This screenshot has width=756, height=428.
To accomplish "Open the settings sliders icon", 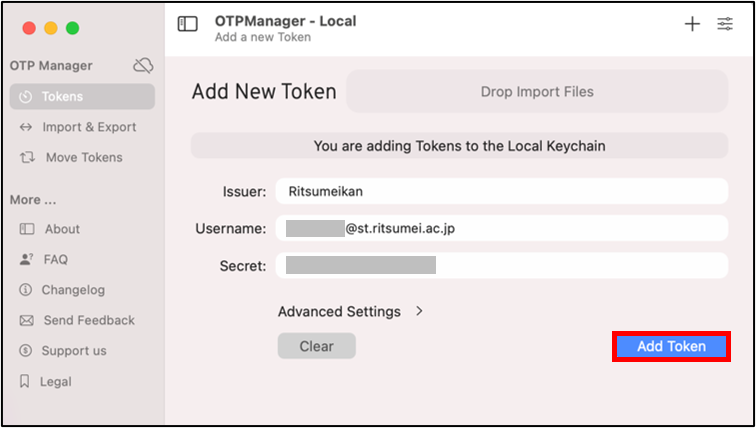I will point(725,24).
